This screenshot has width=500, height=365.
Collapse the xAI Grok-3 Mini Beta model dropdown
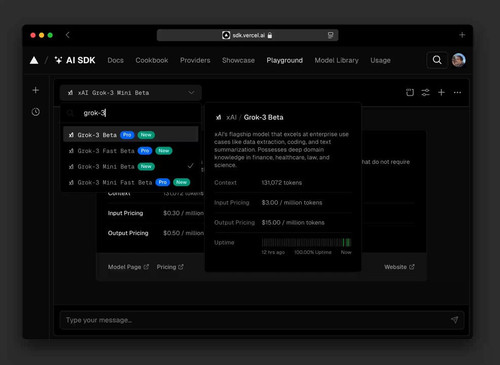click(131, 93)
